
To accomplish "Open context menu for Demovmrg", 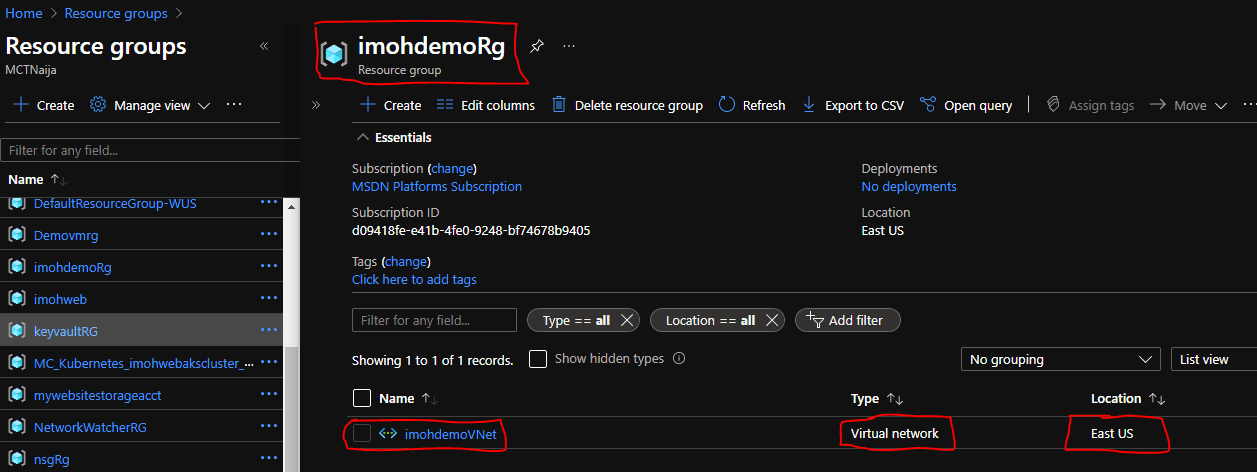I will pos(269,234).
